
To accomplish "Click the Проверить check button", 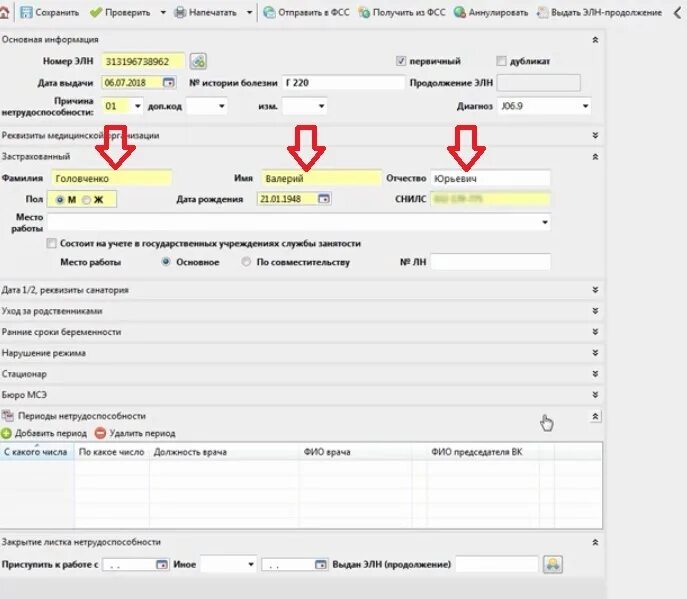I will pyautogui.click(x=120, y=12).
